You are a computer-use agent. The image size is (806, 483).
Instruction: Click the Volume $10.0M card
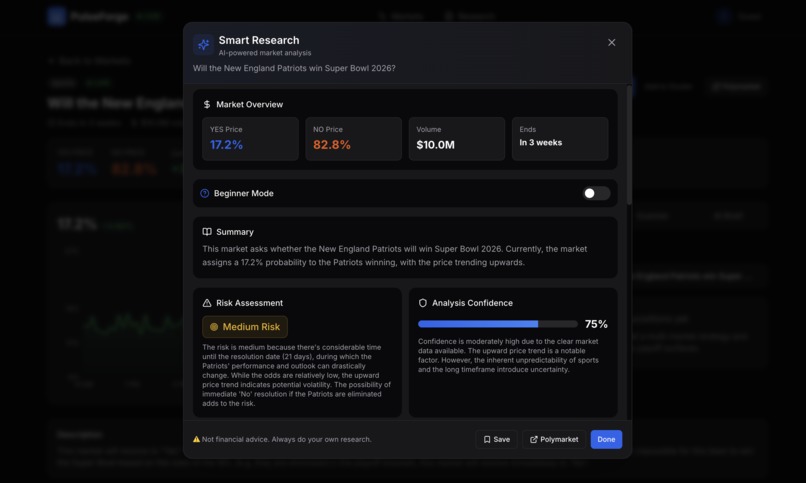(x=457, y=139)
